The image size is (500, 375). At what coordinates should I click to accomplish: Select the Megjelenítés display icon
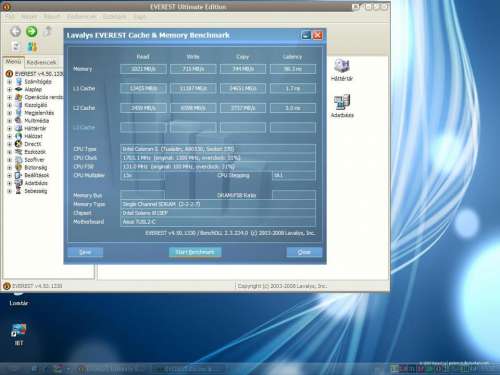[x=19, y=113]
